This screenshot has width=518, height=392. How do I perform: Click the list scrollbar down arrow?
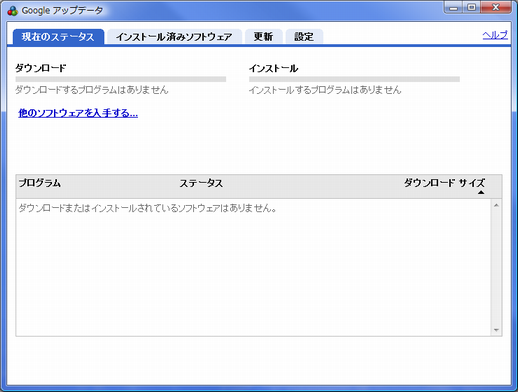pyautogui.click(x=496, y=330)
